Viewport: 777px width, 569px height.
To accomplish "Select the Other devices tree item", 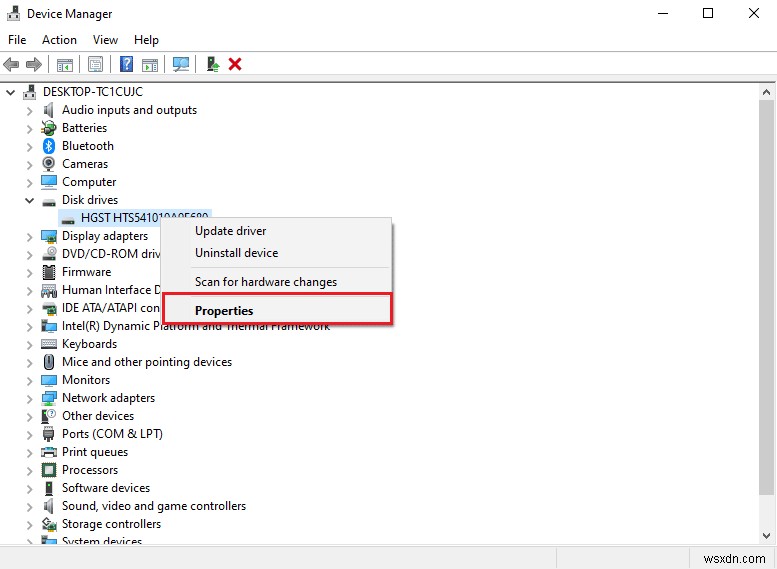I will pyautogui.click(x=98, y=416).
